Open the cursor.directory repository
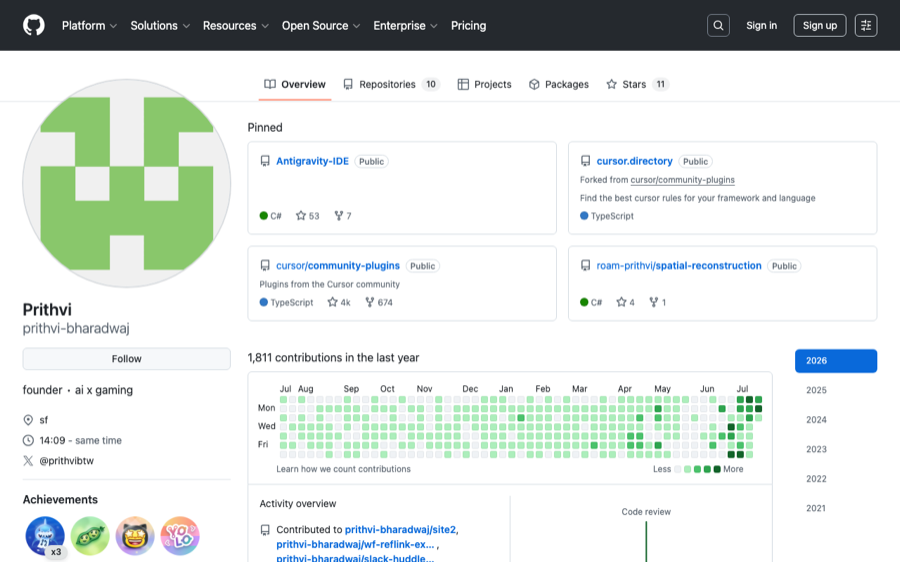 (634, 161)
